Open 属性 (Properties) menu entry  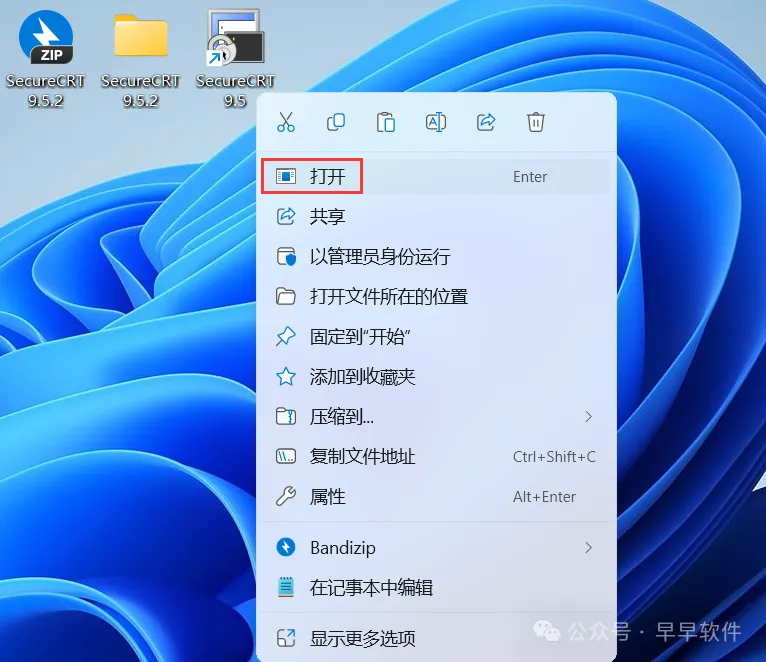(x=435, y=497)
